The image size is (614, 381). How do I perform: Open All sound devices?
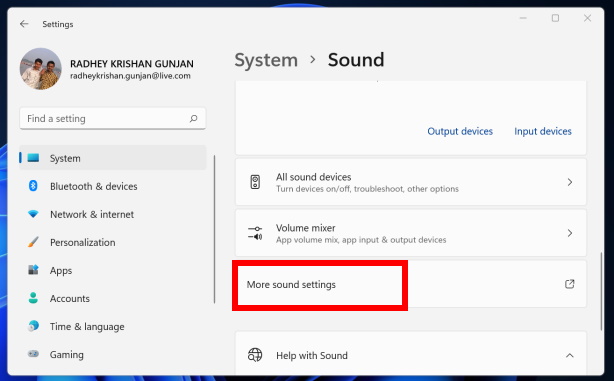coord(411,182)
